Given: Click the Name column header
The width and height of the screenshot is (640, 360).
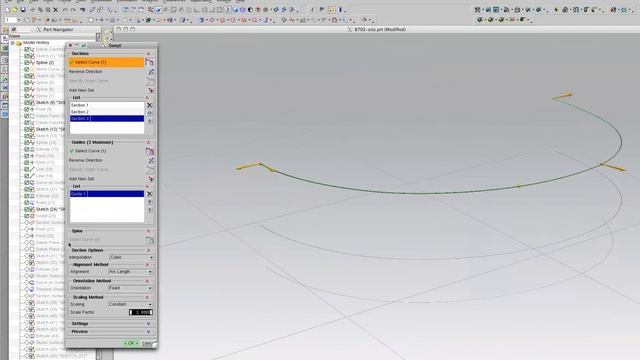Looking at the screenshot, I should click(15, 36).
